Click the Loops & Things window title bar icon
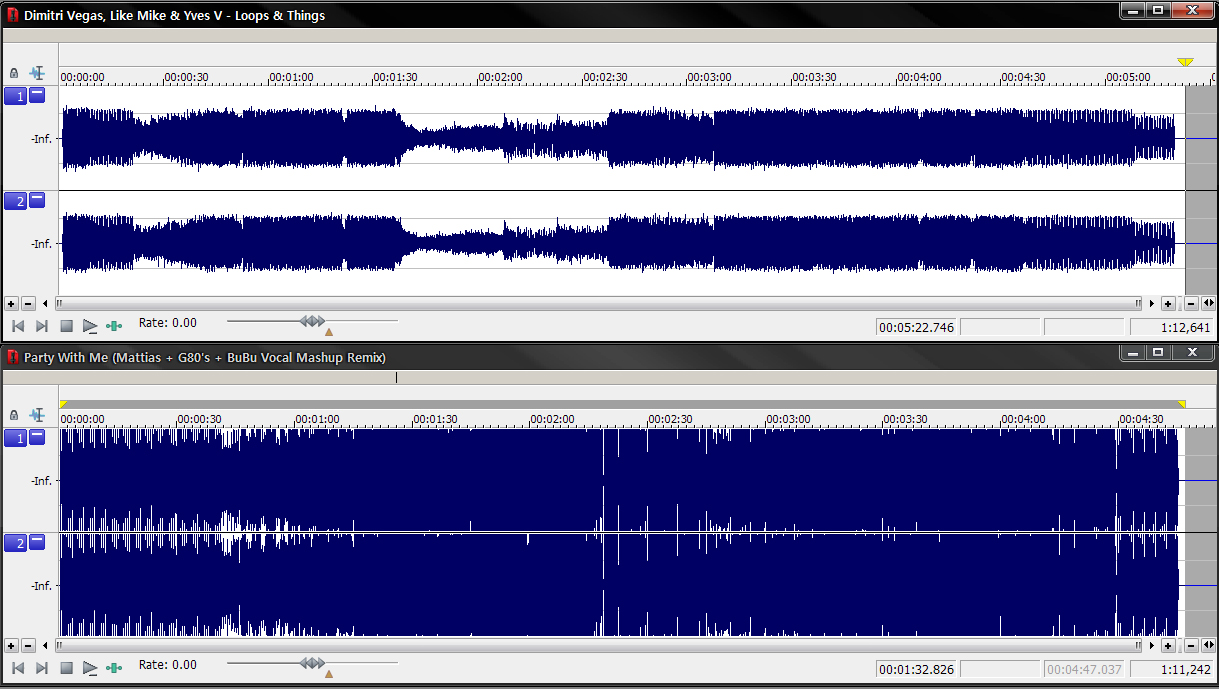The width and height of the screenshot is (1219, 689). 13,15
